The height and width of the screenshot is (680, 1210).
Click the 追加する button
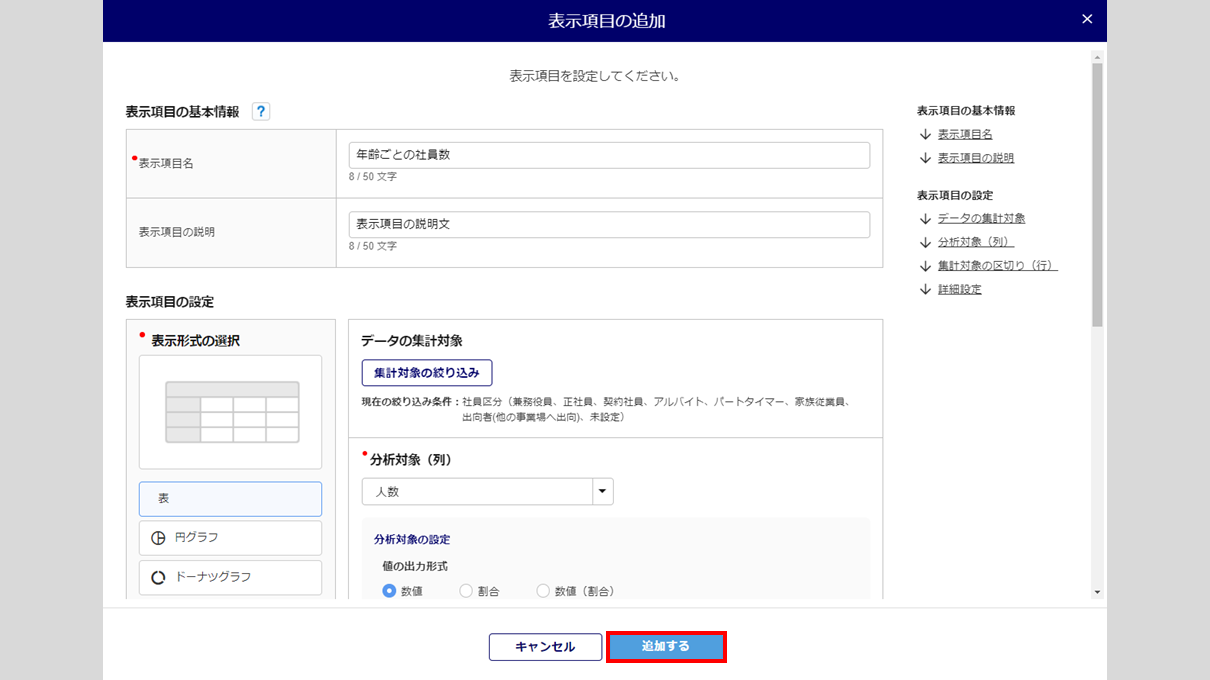(666, 647)
